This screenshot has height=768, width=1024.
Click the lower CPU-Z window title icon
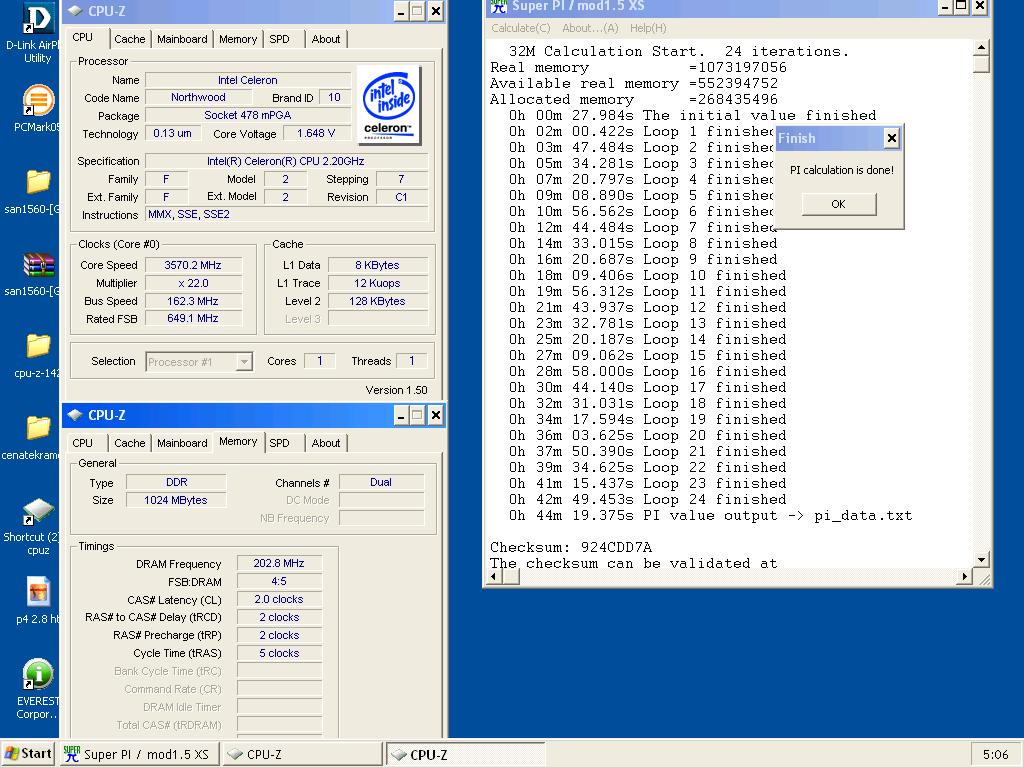[x=74, y=415]
